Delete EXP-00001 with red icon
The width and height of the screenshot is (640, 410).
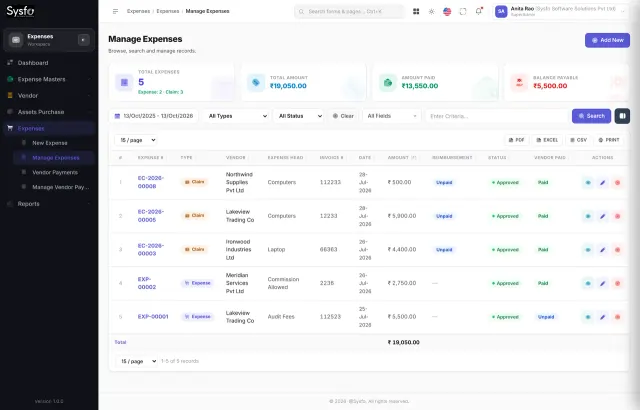click(618, 317)
